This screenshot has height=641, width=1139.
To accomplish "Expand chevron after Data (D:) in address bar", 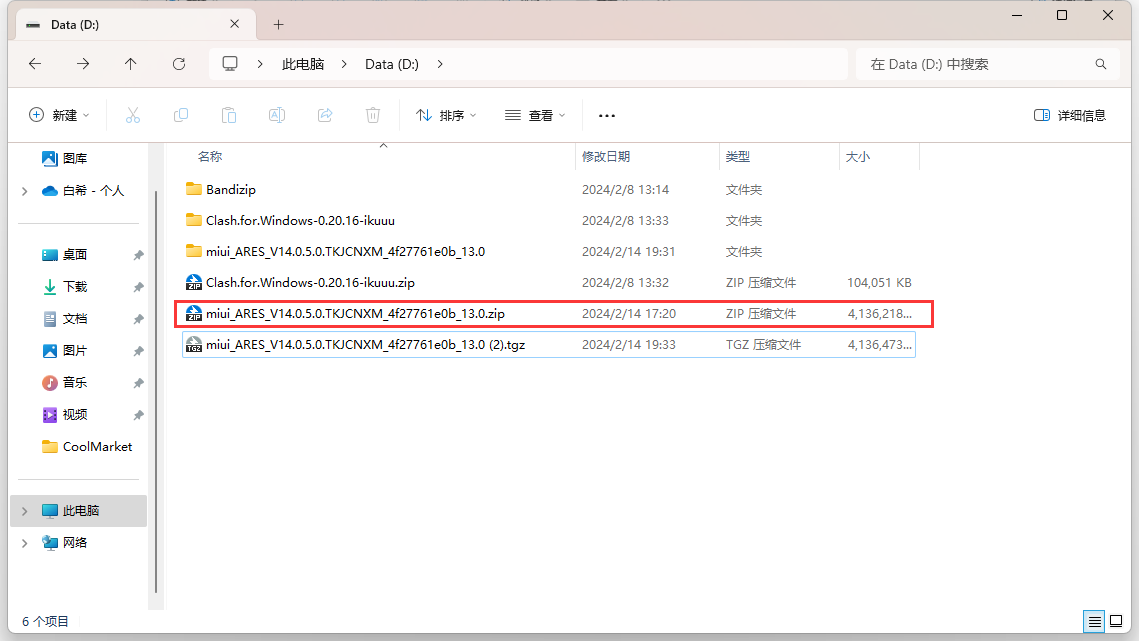I will [x=440, y=64].
